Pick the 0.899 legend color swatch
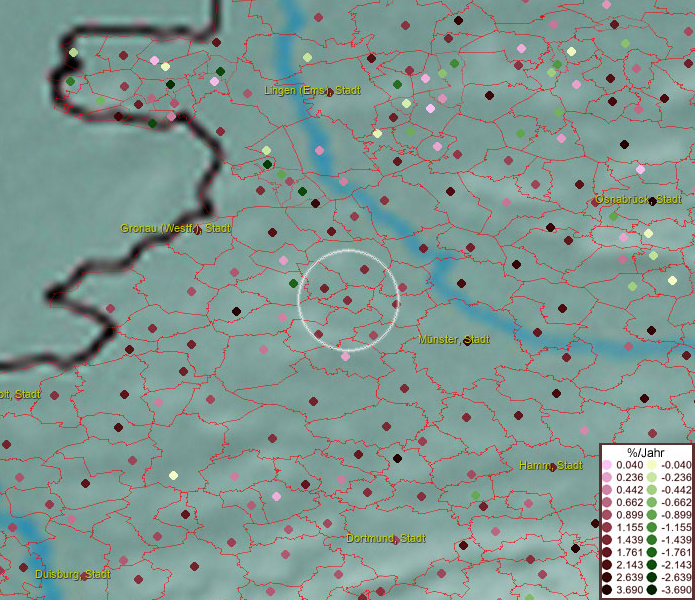This screenshot has height=600, width=695. [607, 515]
